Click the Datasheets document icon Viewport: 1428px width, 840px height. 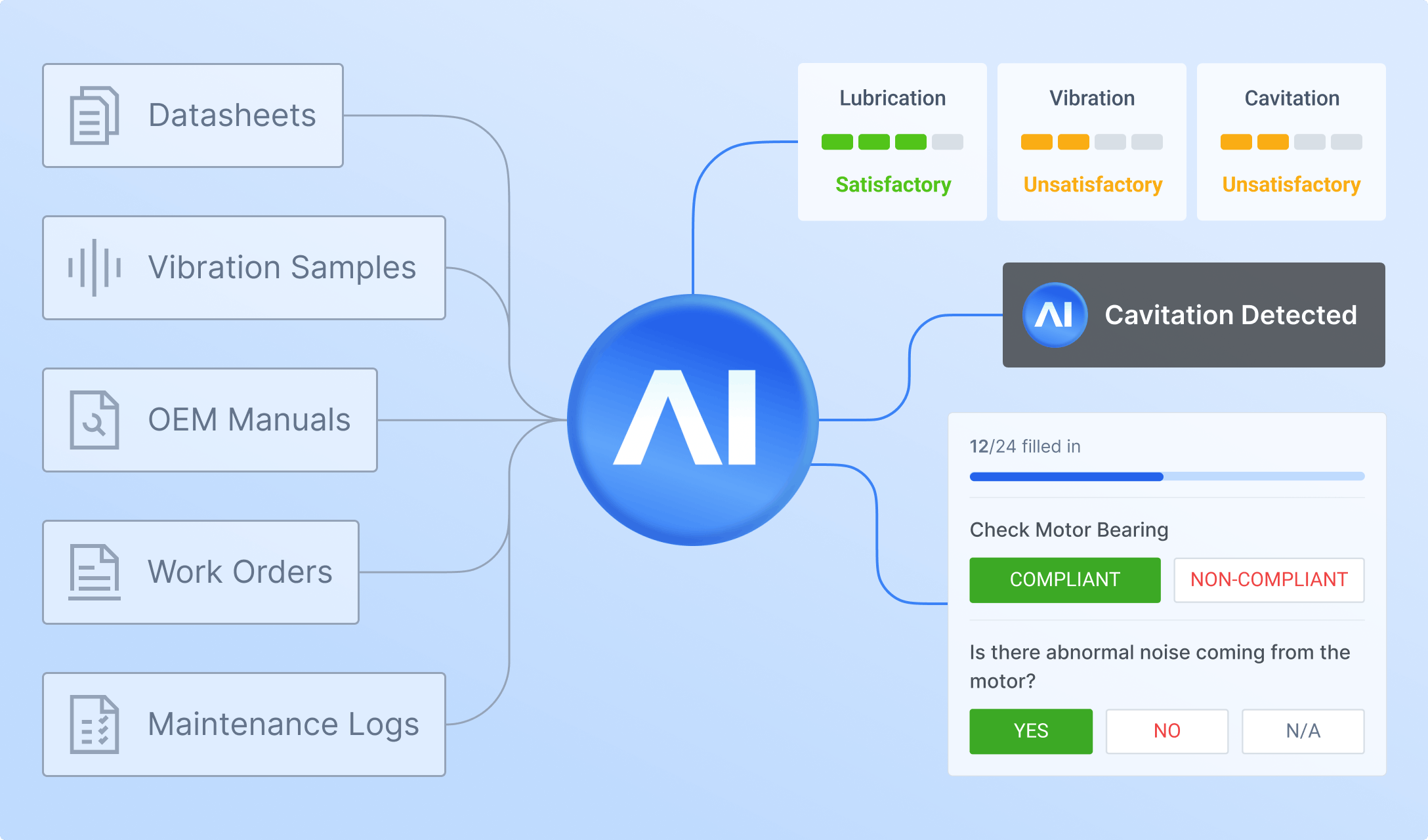tap(94, 115)
